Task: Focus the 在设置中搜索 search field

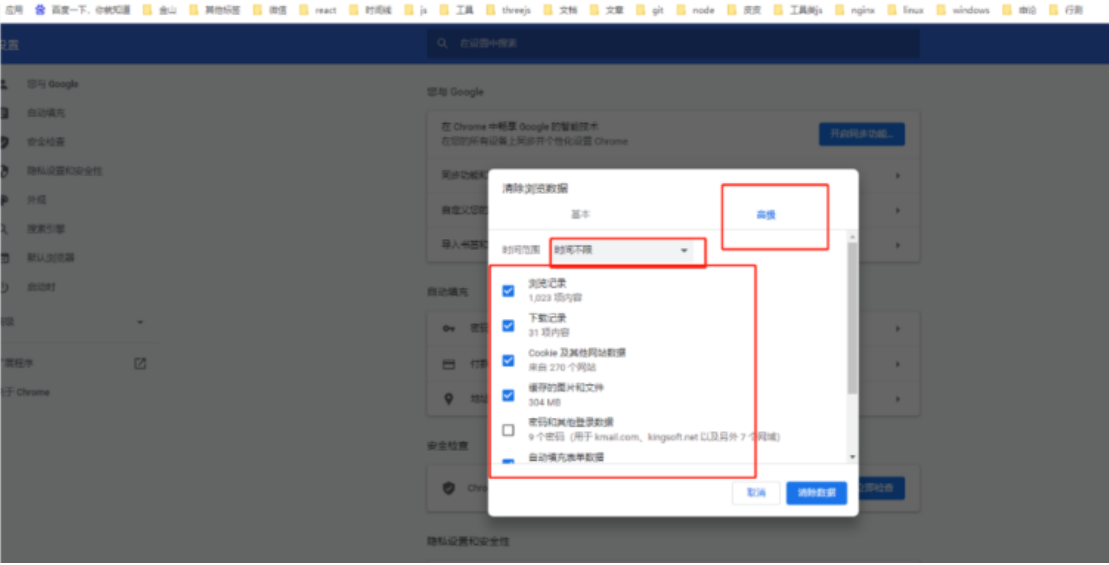Action: pos(673,43)
